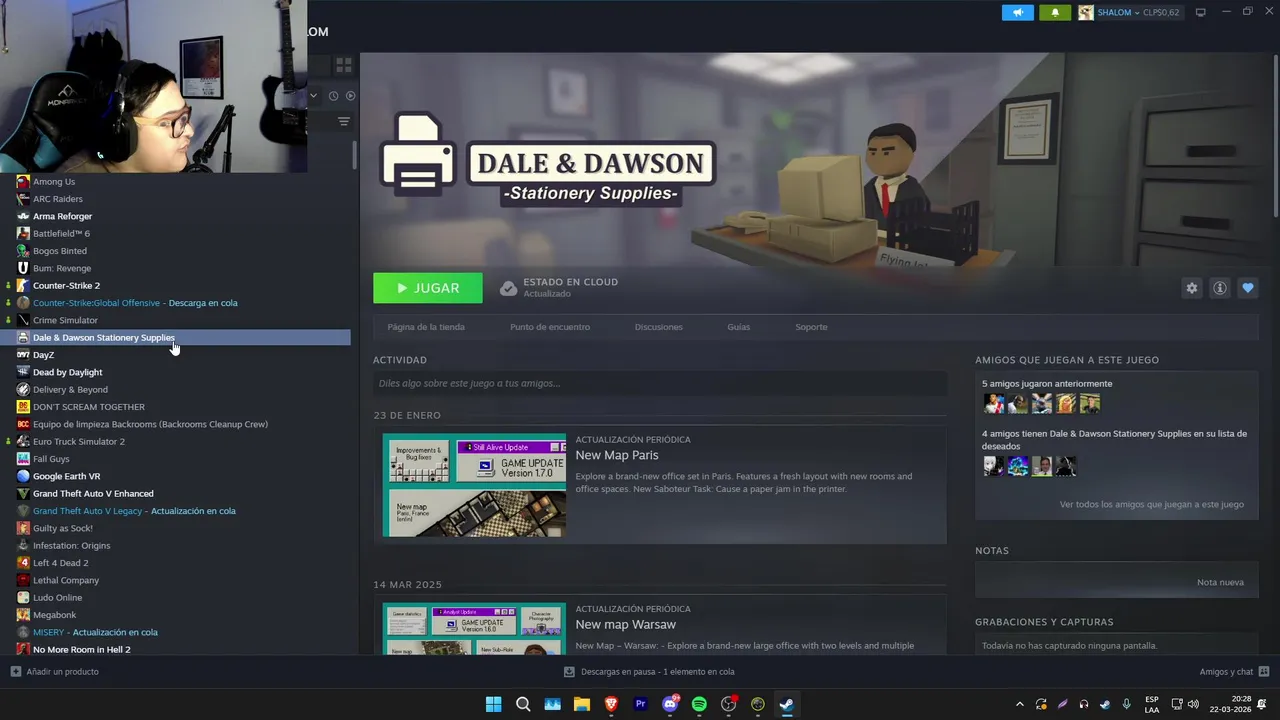Open the New Map Paris headline

[617, 455]
